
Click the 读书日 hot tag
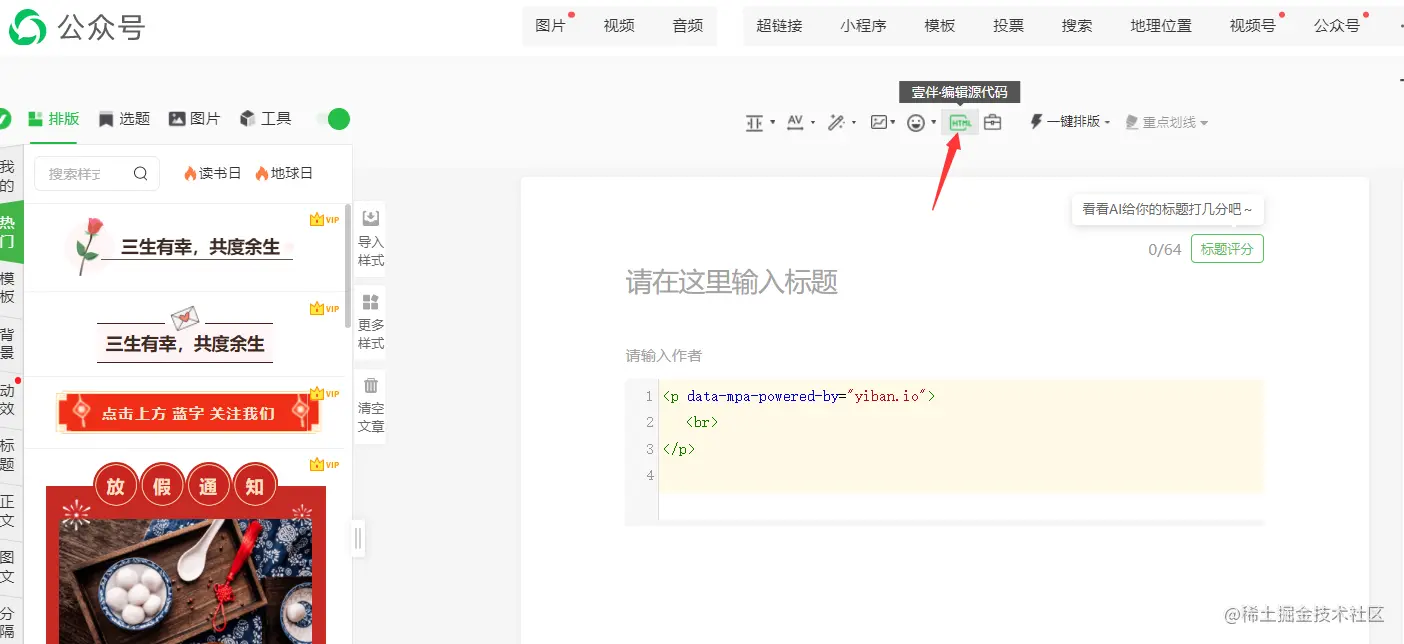[213, 173]
